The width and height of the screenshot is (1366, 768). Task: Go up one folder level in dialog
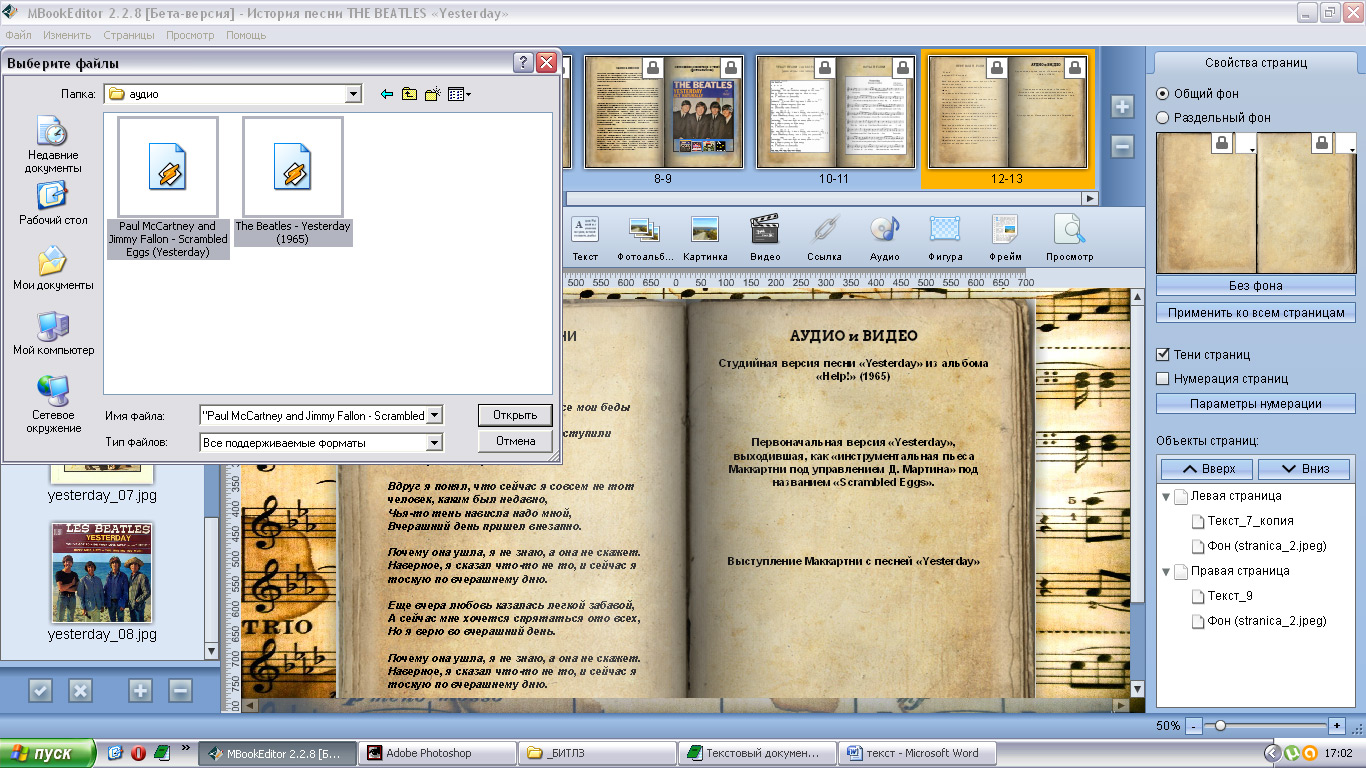(x=410, y=94)
